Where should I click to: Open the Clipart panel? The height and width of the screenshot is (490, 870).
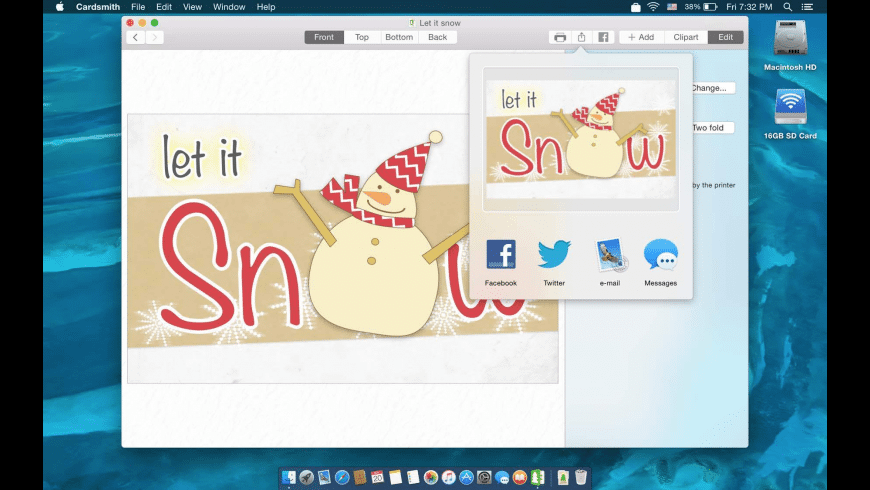686,37
